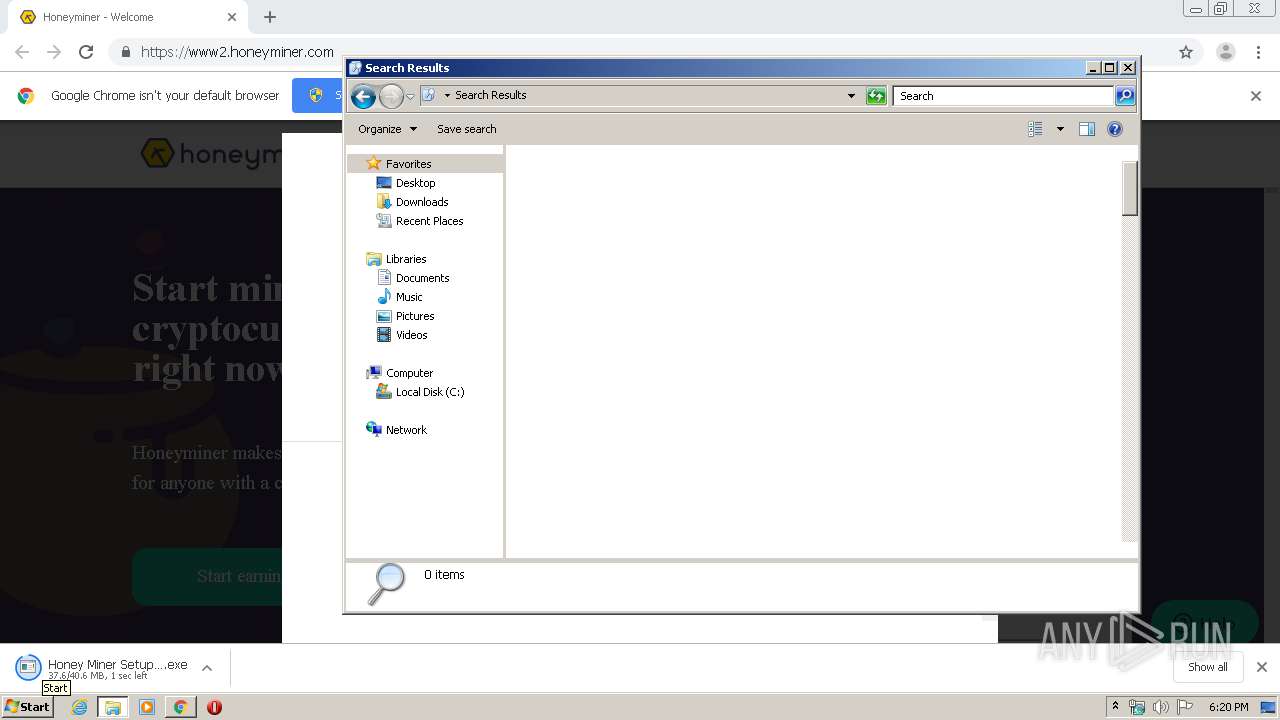The width and height of the screenshot is (1280, 720).
Task: Open the view options dropdown arrow
Action: (1060, 129)
